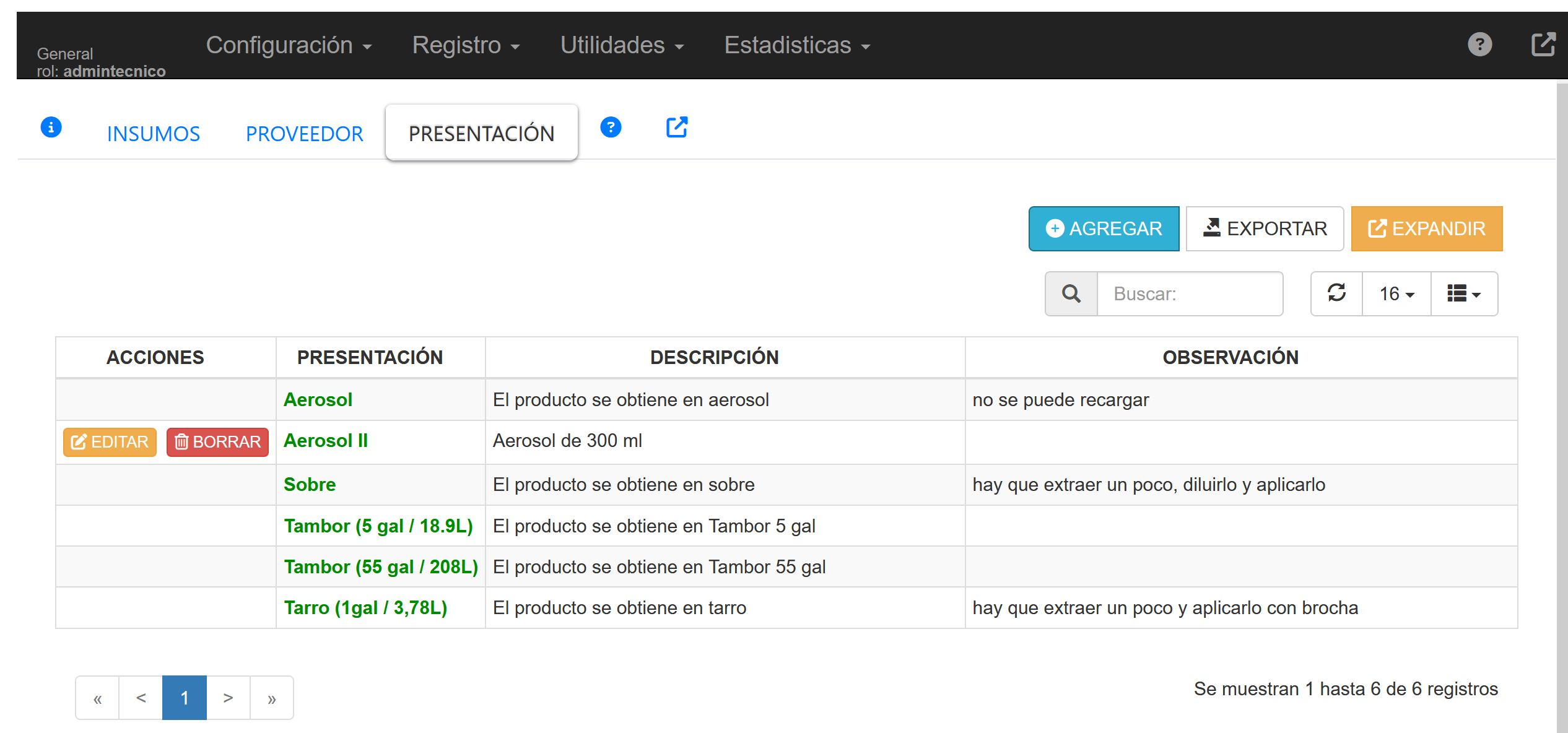The image size is (1568, 733).
Task: Click the blue info circle icon
Action: pos(51,128)
